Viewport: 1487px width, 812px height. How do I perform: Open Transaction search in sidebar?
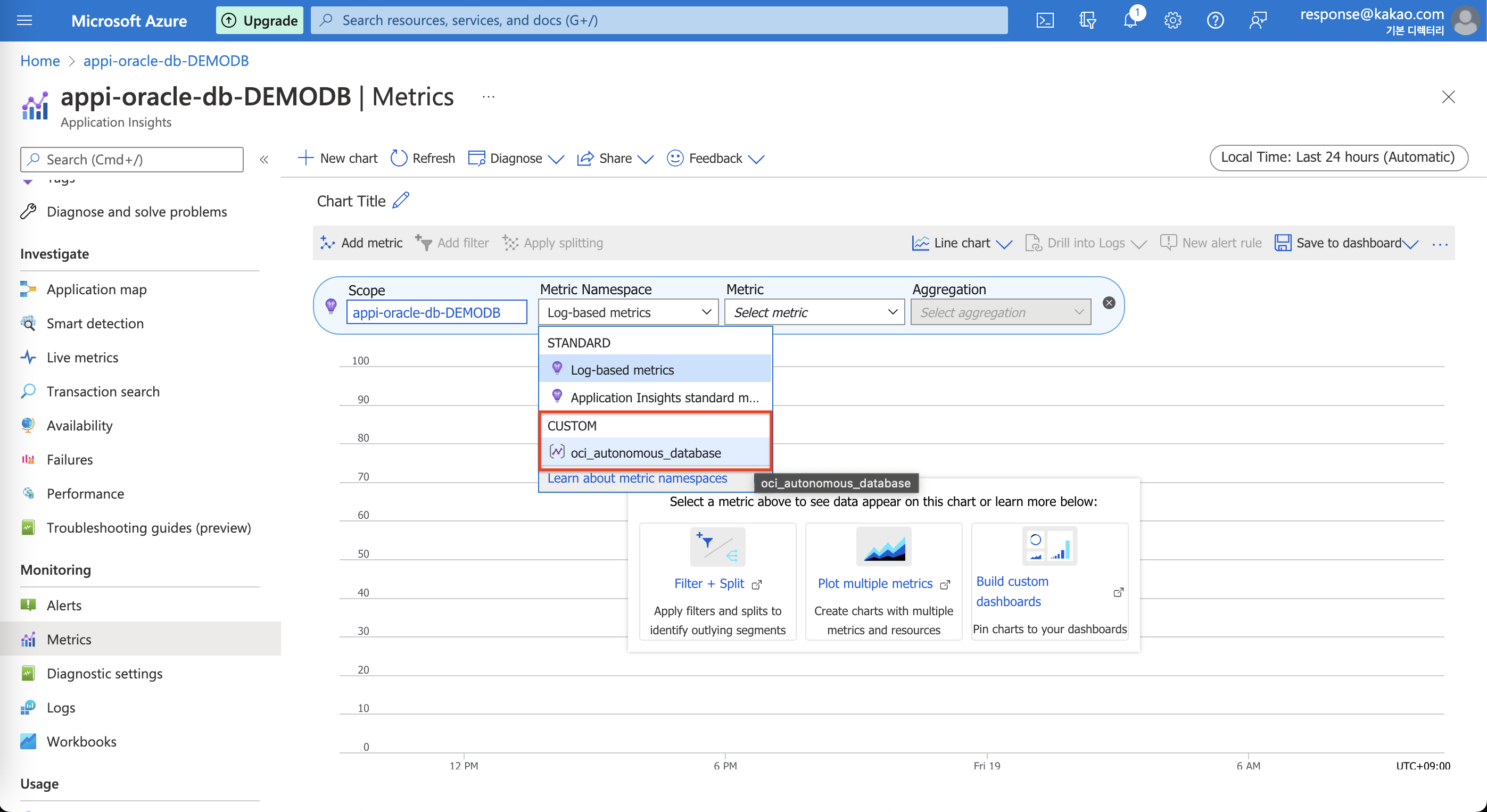(x=103, y=391)
